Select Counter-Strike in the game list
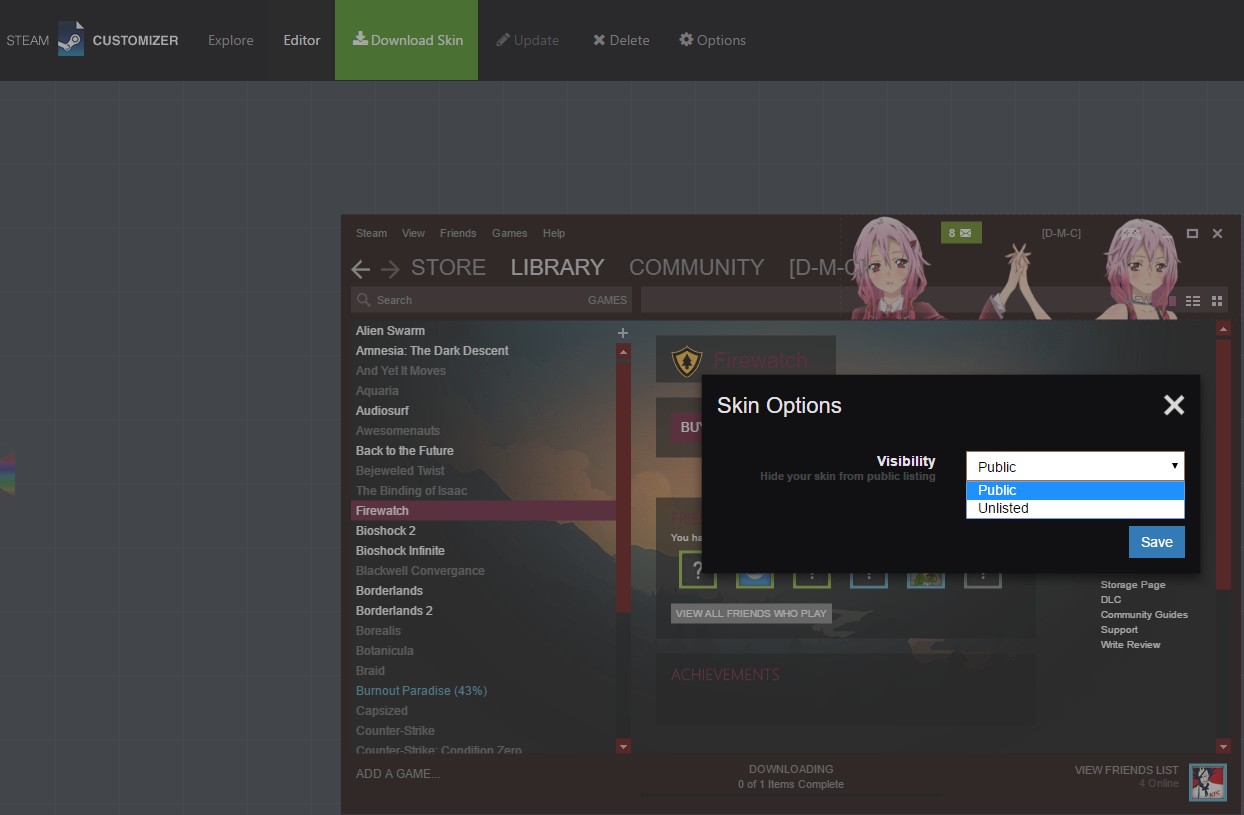The image size is (1244, 815). pyautogui.click(x=395, y=731)
